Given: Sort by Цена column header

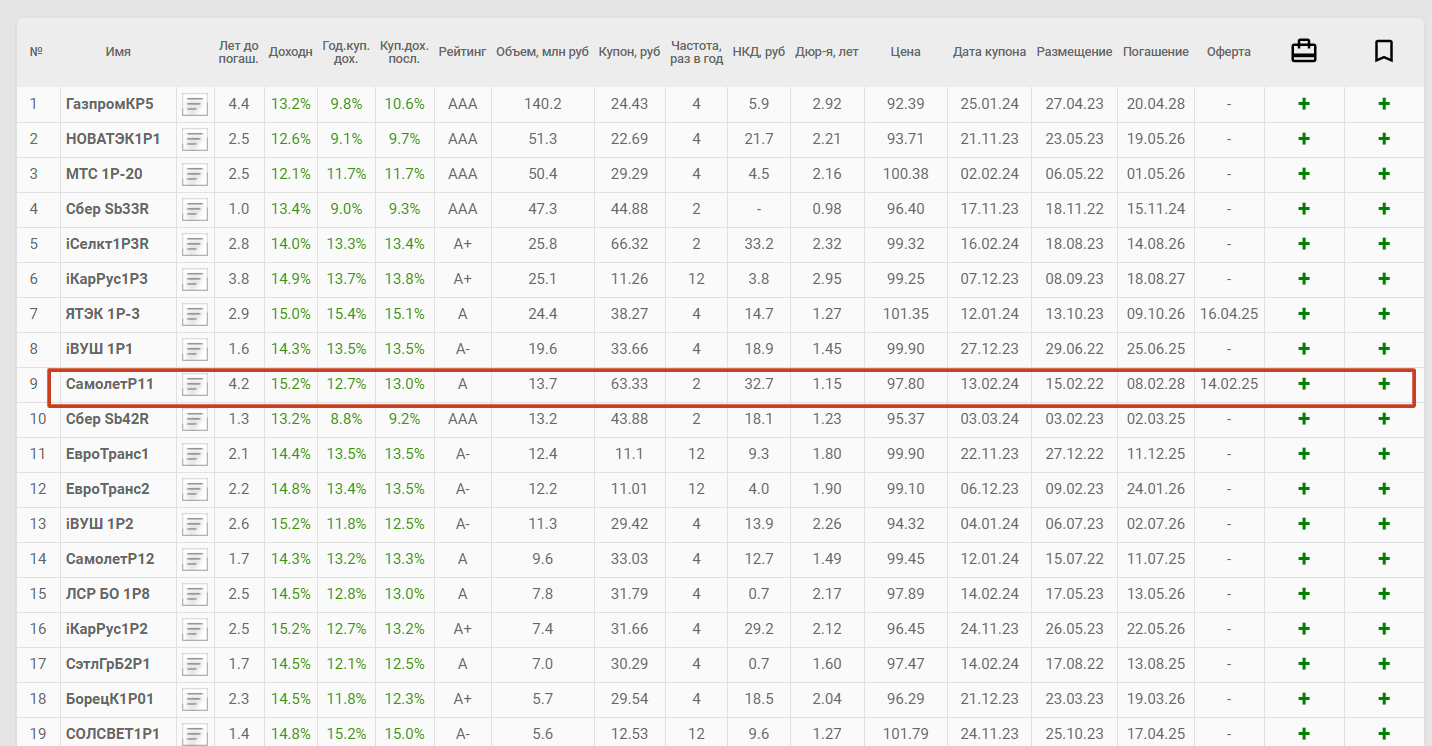Looking at the screenshot, I should (x=906, y=52).
